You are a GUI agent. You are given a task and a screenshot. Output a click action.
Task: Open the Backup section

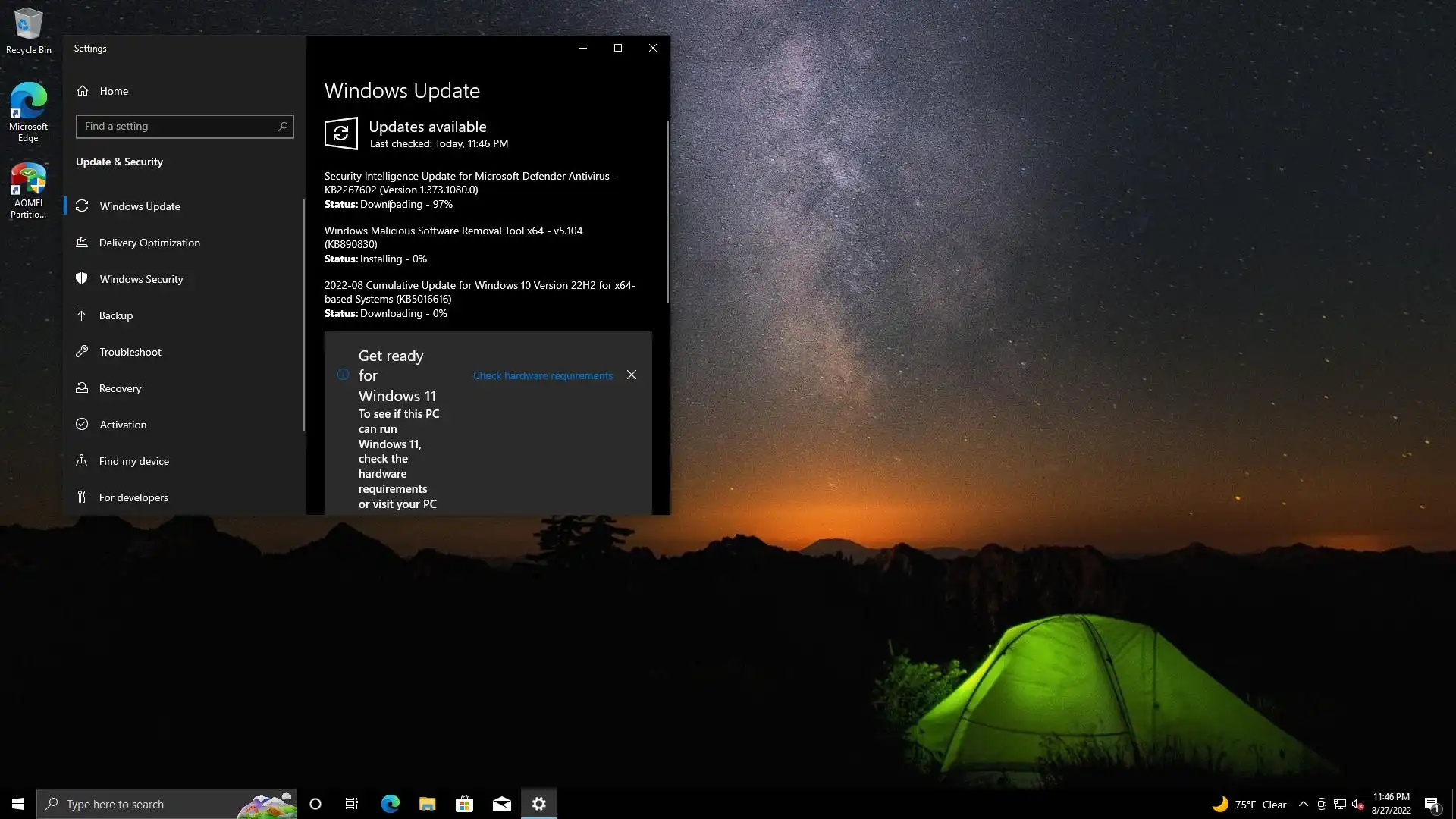point(116,315)
